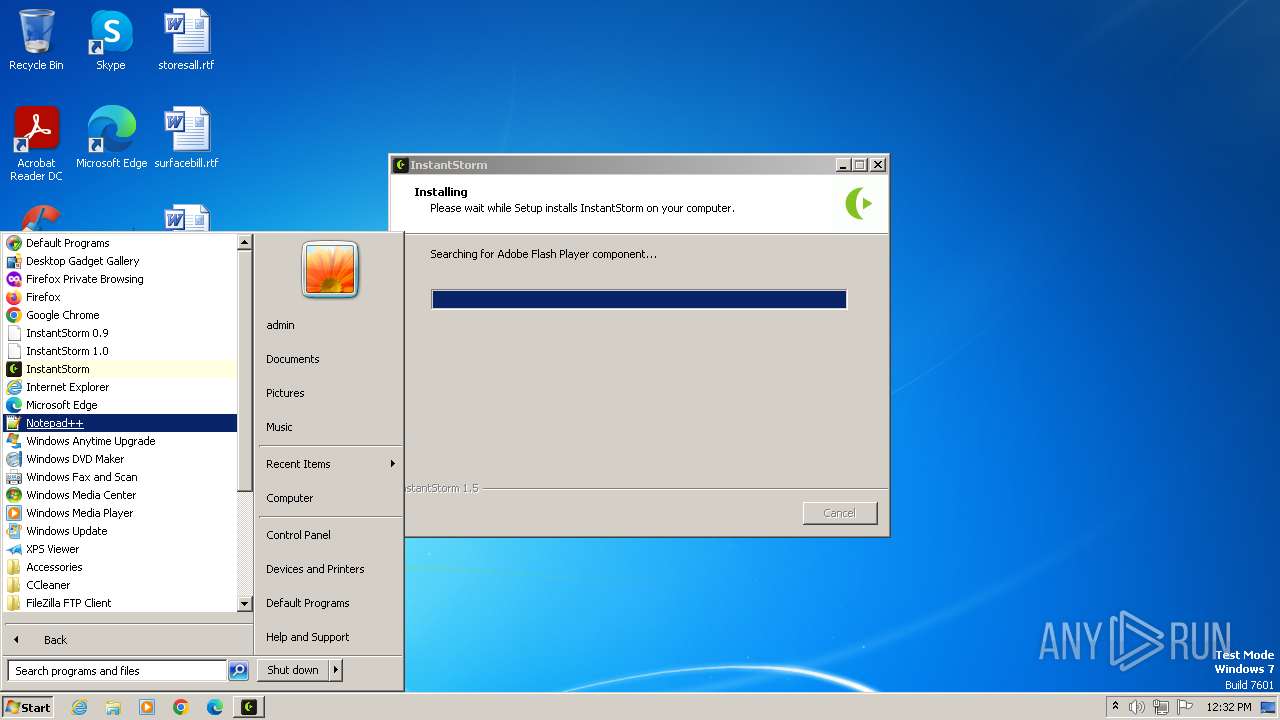Image resolution: width=1280 pixels, height=720 pixels.
Task: Expand shut down options arrow
Action: (336, 670)
